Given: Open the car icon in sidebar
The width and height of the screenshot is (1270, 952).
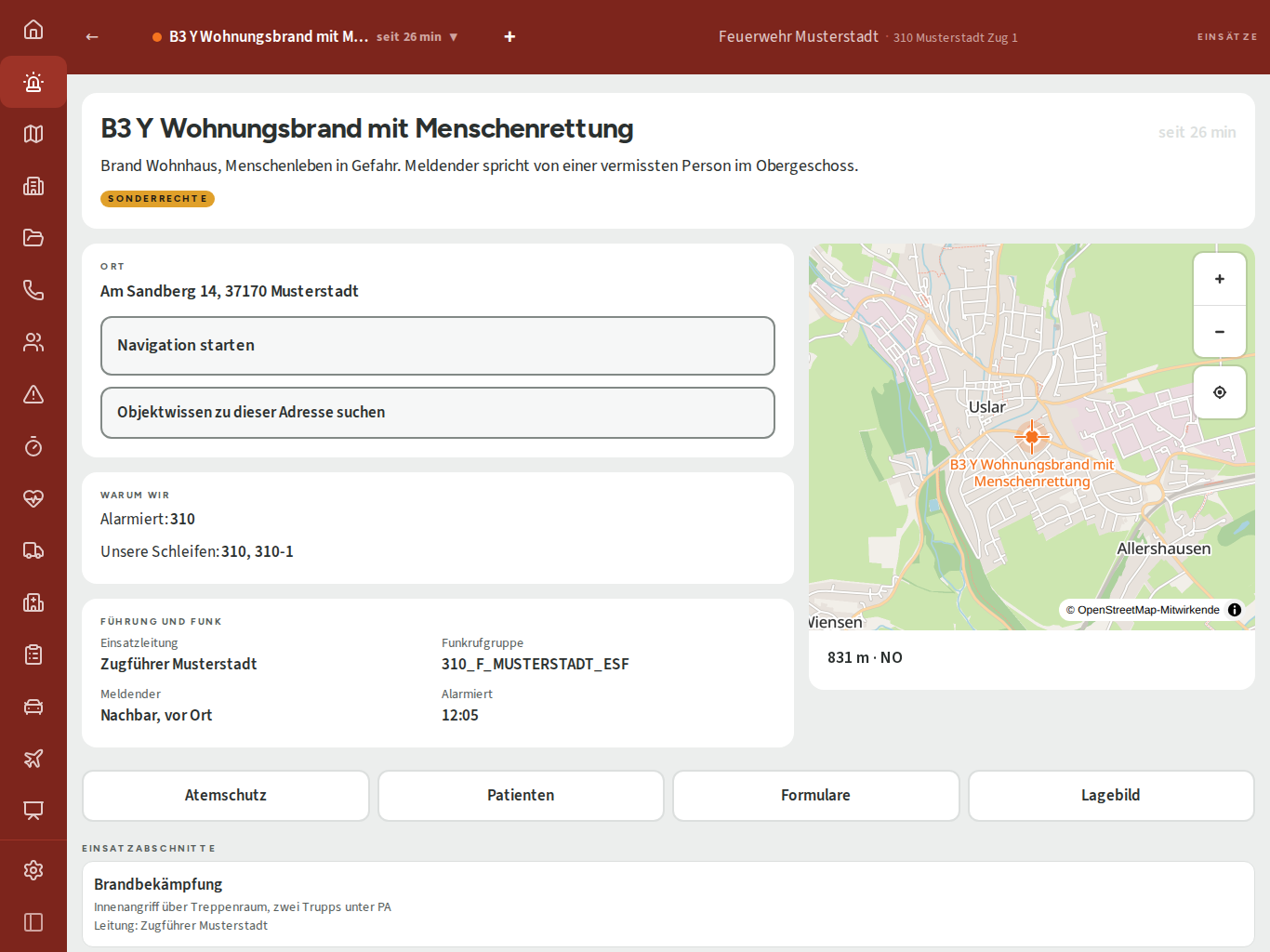Looking at the screenshot, I should (33, 707).
